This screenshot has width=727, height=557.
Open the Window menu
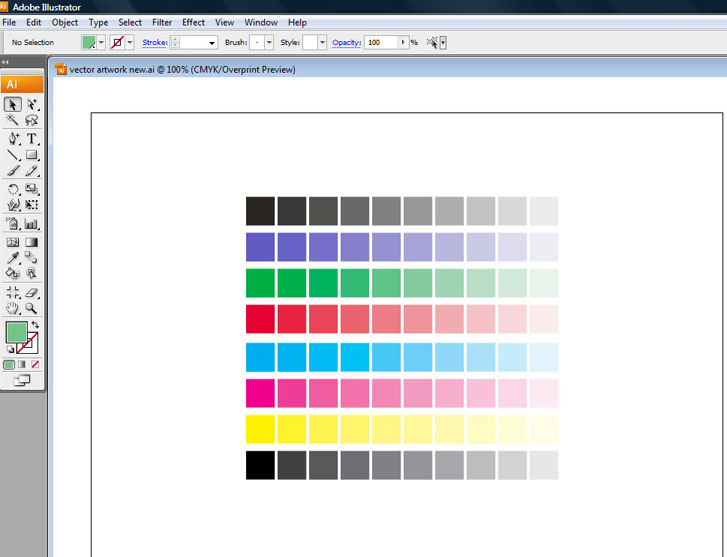[261, 22]
